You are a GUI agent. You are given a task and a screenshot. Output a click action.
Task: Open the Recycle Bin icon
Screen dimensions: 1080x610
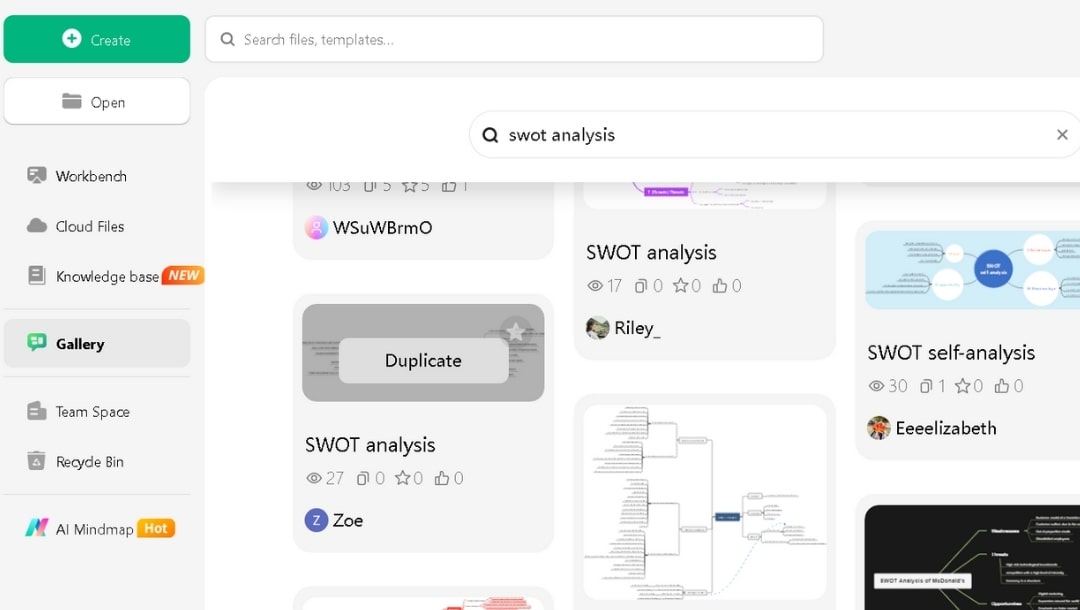[35, 461]
